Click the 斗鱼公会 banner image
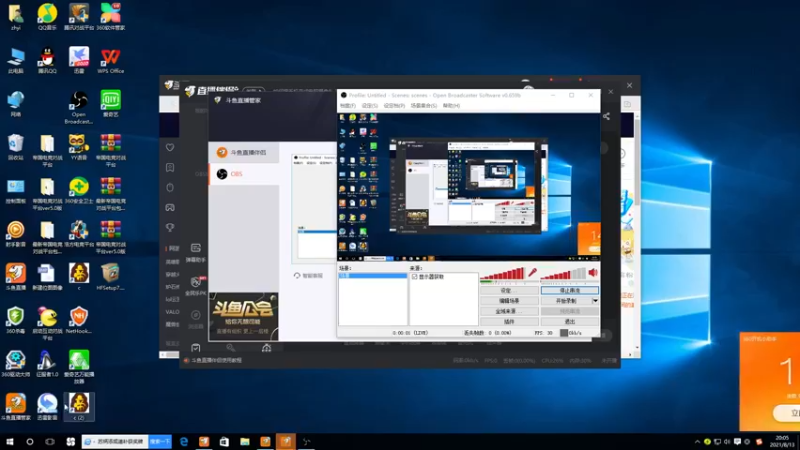 pyautogui.click(x=243, y=316)
